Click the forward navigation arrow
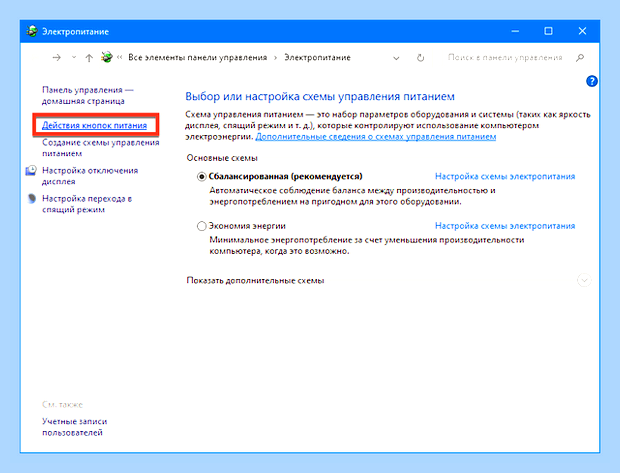Viewport: 620px width, 473px height. tap(57, 58)
